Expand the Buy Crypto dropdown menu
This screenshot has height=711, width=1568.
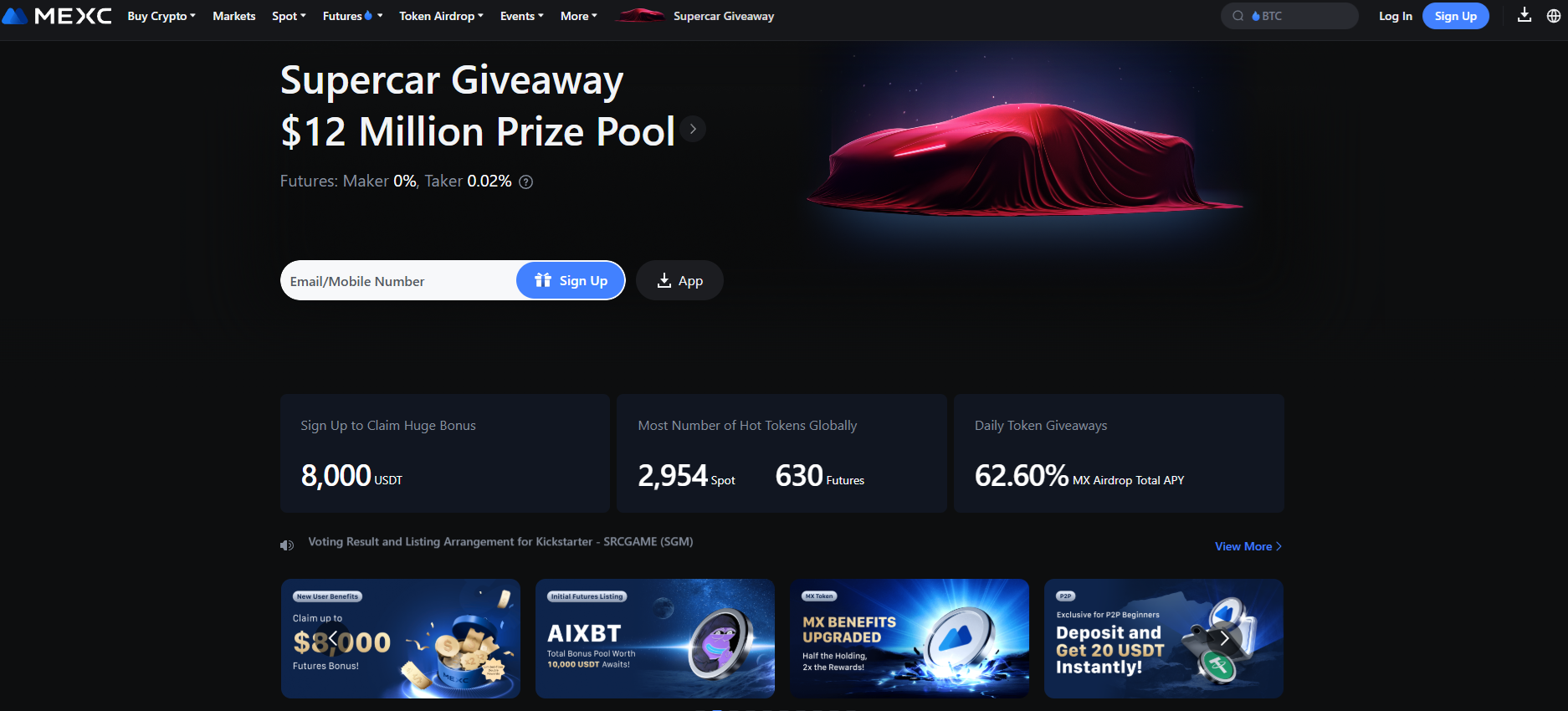tap(161, 16)
